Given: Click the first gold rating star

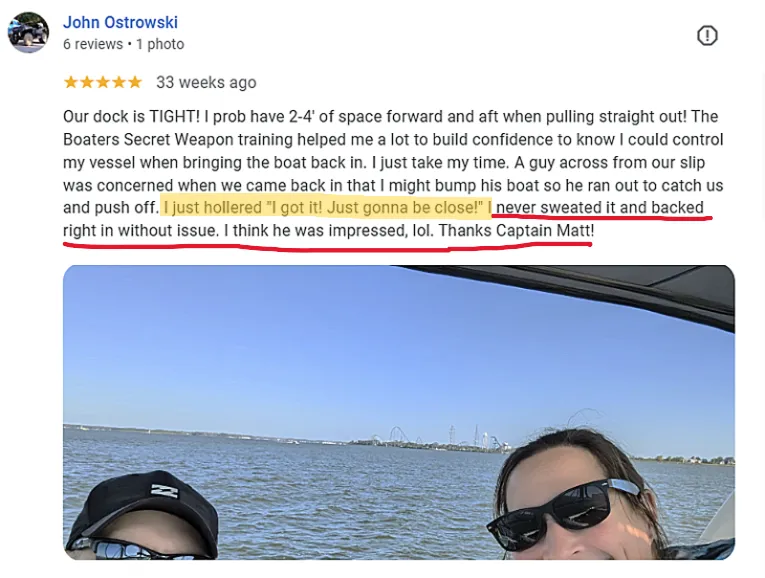Looking at the screenshot, I should pos(71,82).
